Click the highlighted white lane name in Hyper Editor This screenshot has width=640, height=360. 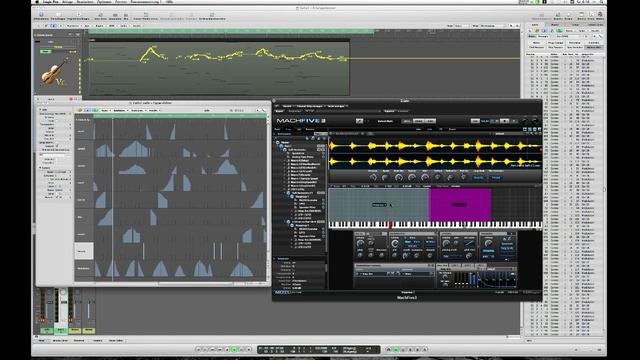[84, 251]
